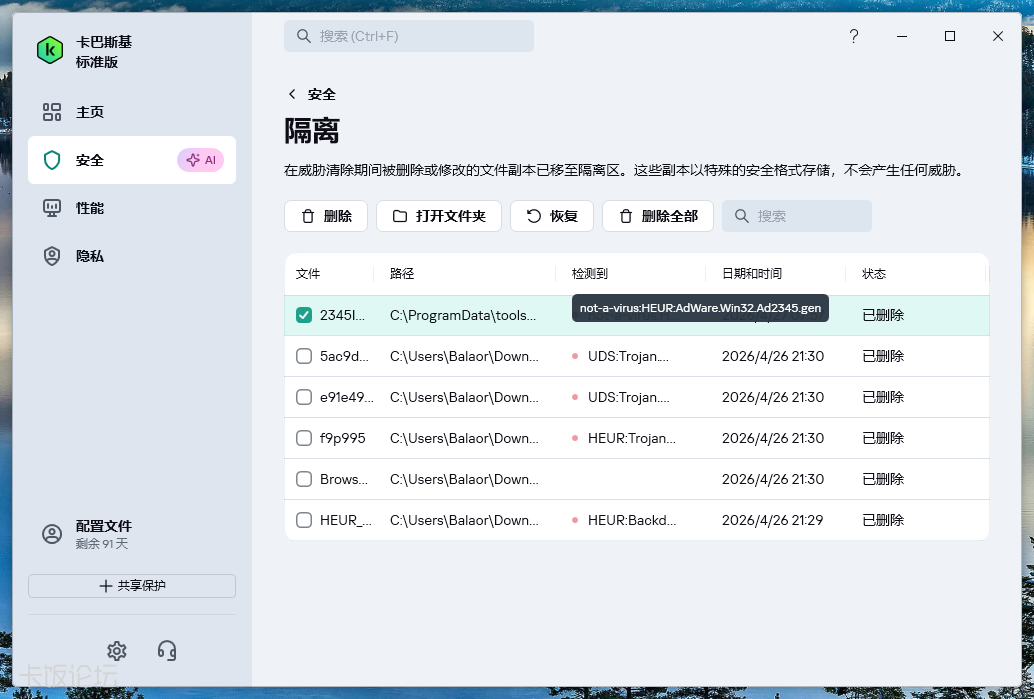This screenshot has height=699, width=1034.
Task: Click the AI badge on 安全
Action: [x=200, y=160]
